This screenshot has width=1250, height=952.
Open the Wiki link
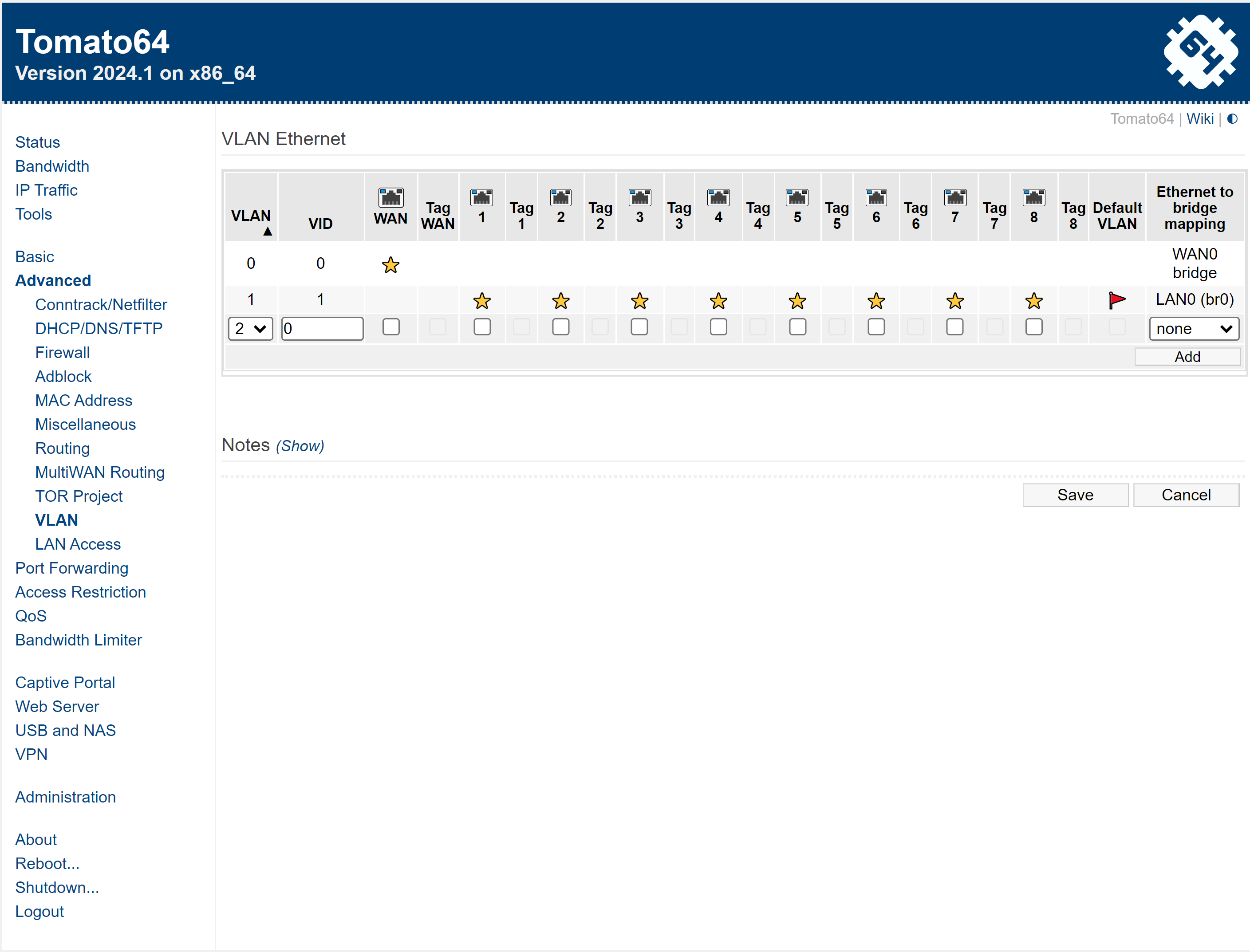click(x=1199, y=119)
